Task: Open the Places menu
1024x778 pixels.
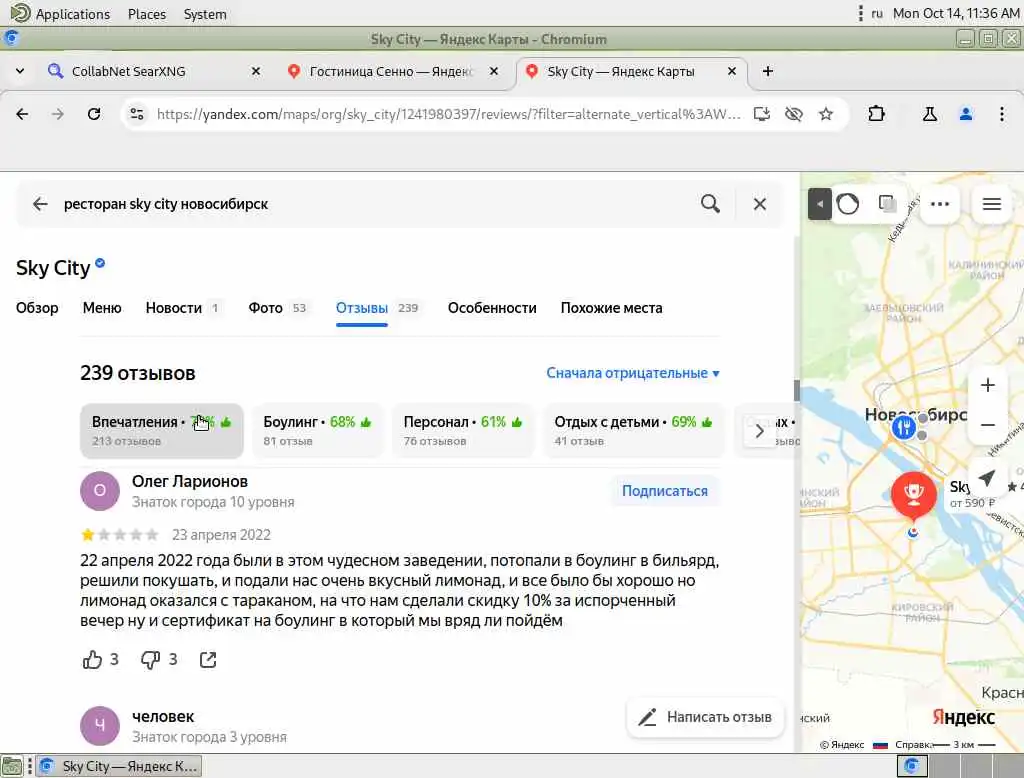Action: (147, 14)
